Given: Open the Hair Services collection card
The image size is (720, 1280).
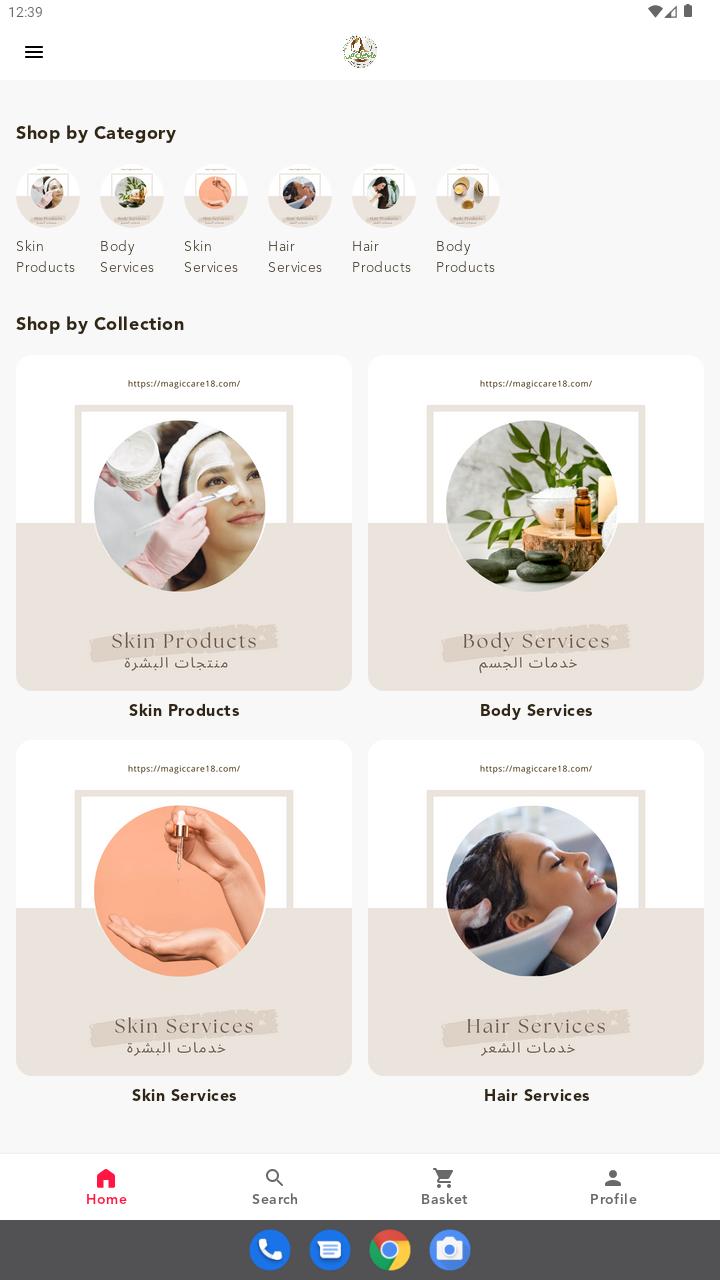Looking at the screenshot, I should pos(536,908).
